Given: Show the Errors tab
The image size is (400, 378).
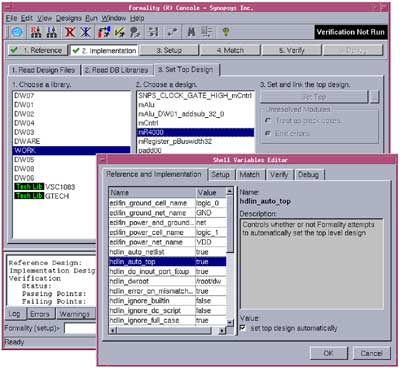Looking at the screenshot, I should point(40,314).
